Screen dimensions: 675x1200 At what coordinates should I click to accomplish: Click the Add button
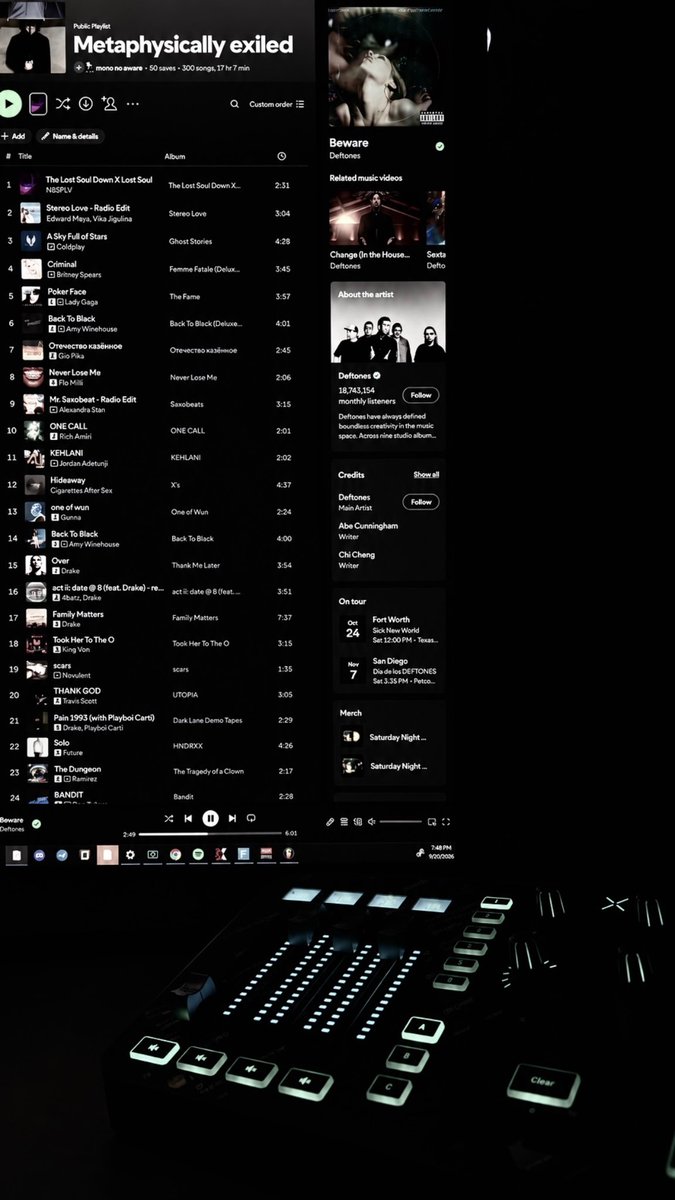[x=14, y=136]
